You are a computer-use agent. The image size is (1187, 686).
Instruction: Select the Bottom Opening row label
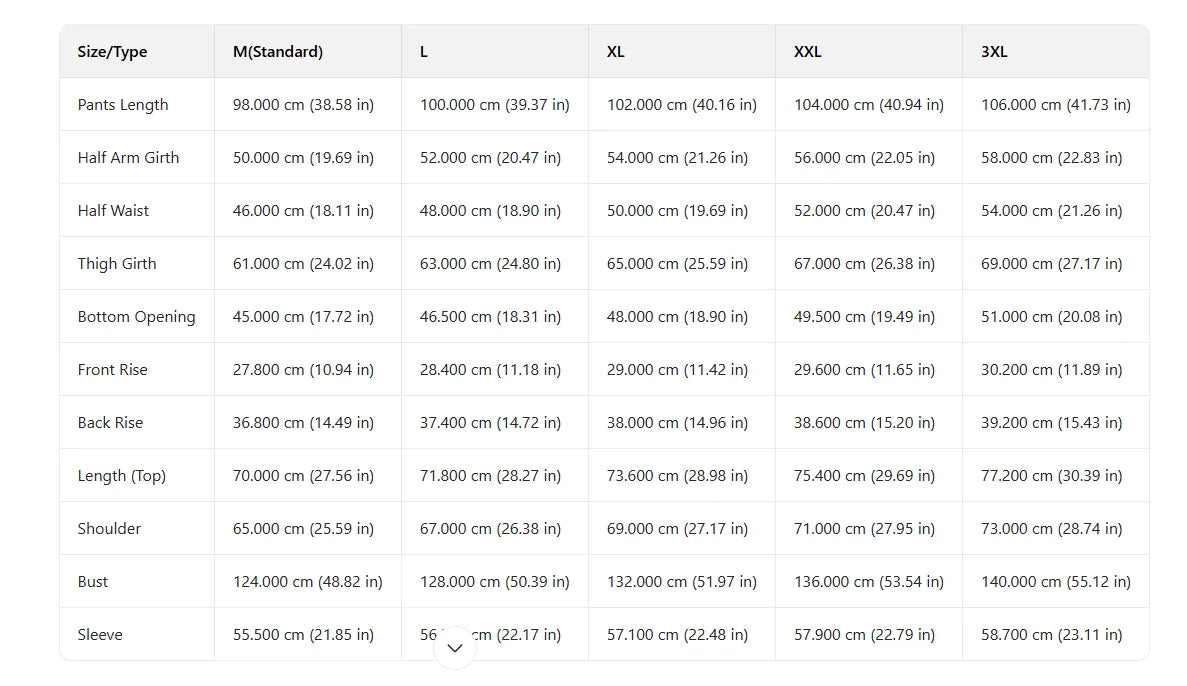(x=136, y=316)
